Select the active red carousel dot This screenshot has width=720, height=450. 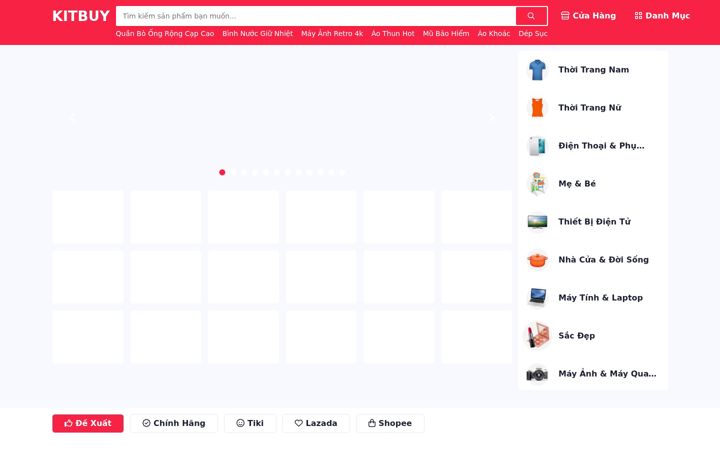pos(222,172)
